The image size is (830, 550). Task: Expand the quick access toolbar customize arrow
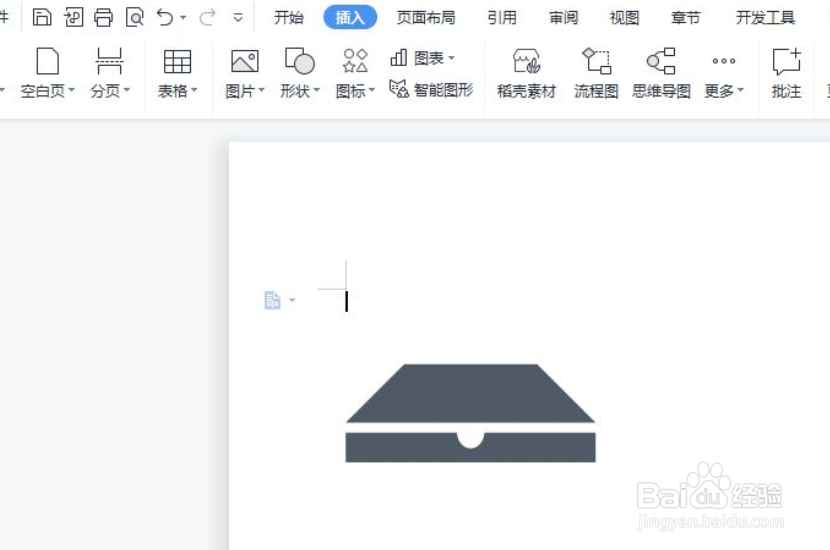238,17
